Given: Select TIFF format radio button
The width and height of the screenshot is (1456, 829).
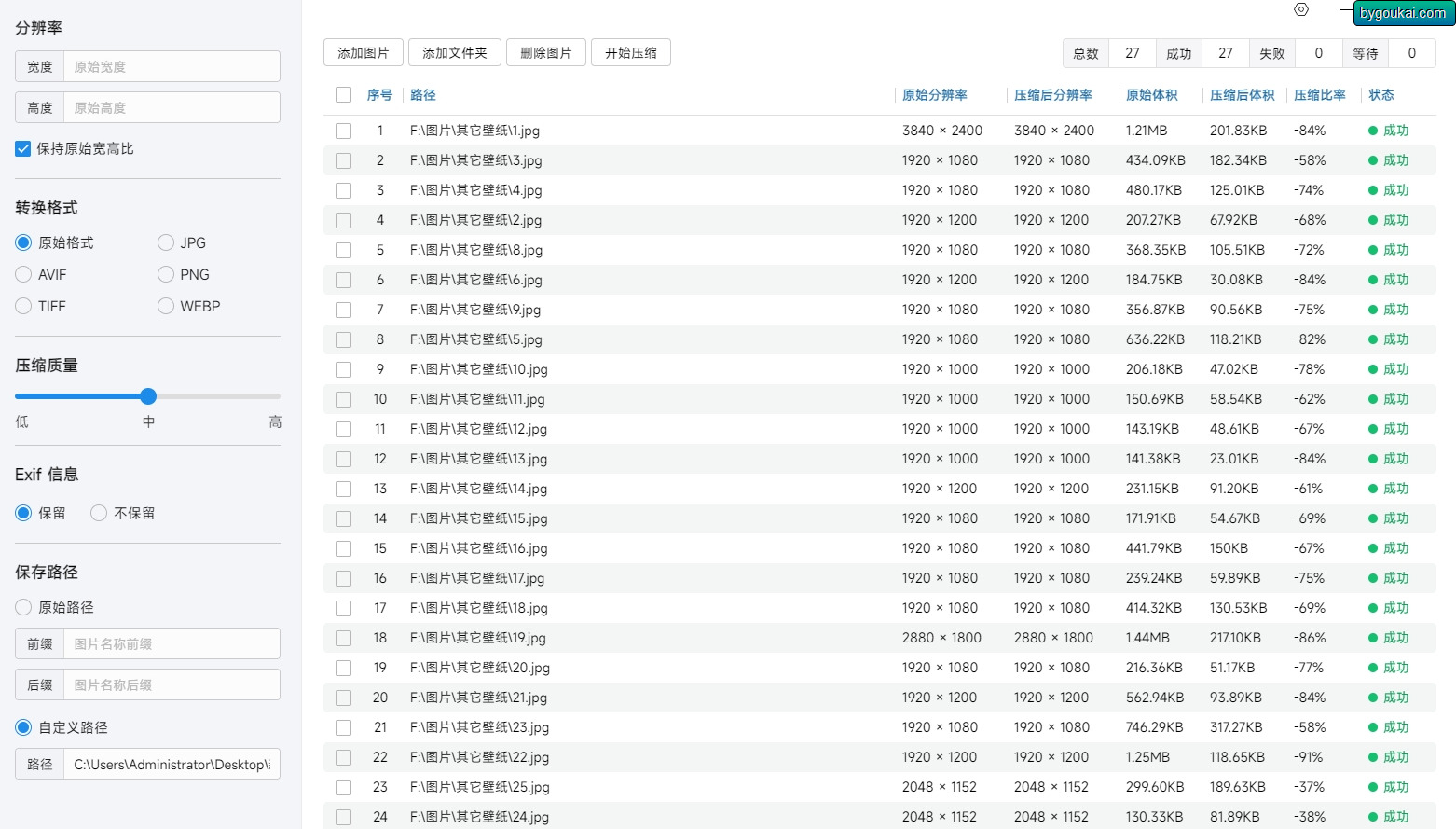Looking at the screenshot, I should (23, 306).
